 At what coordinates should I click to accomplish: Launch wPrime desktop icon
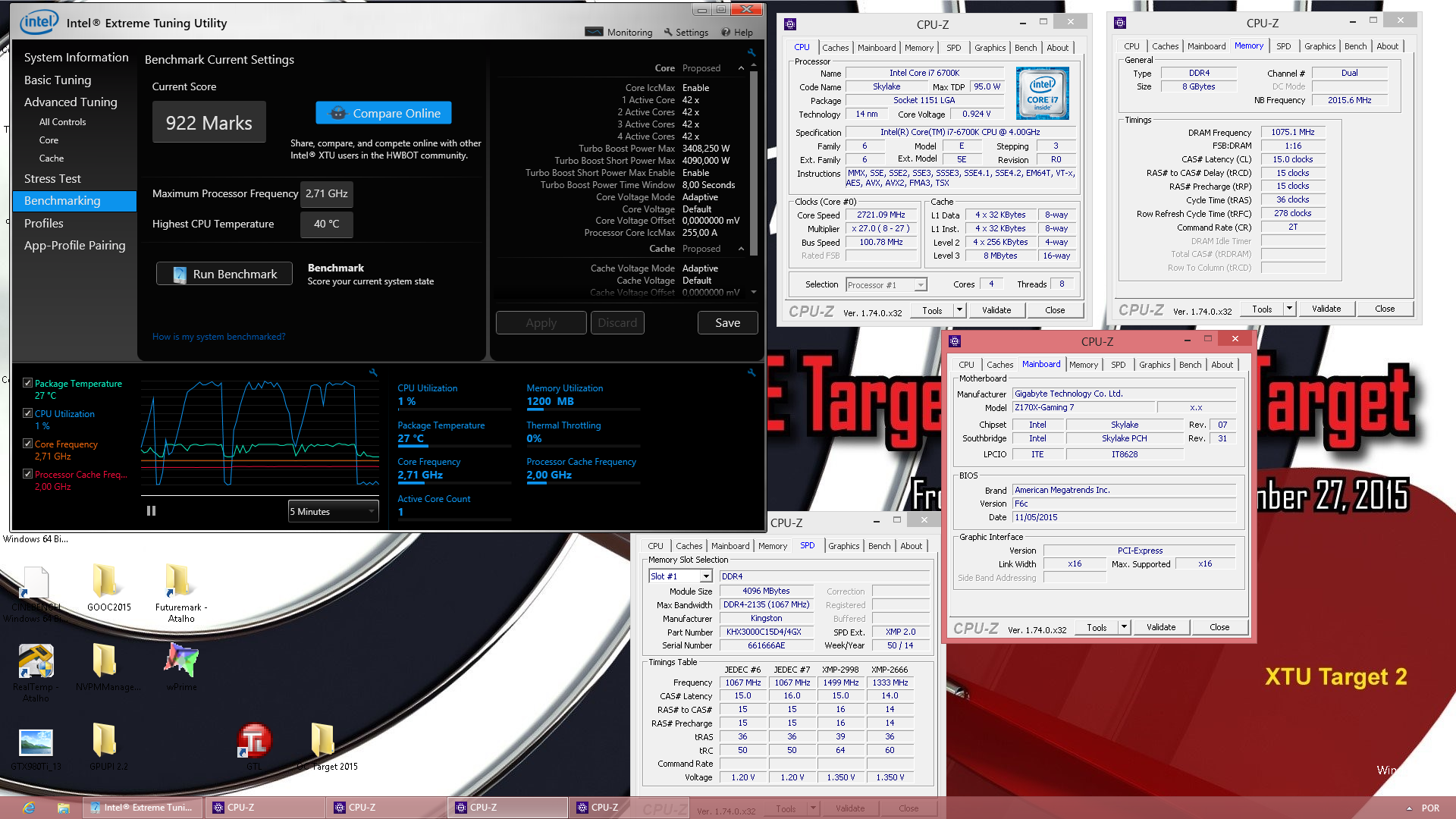[x=181, y=667]
